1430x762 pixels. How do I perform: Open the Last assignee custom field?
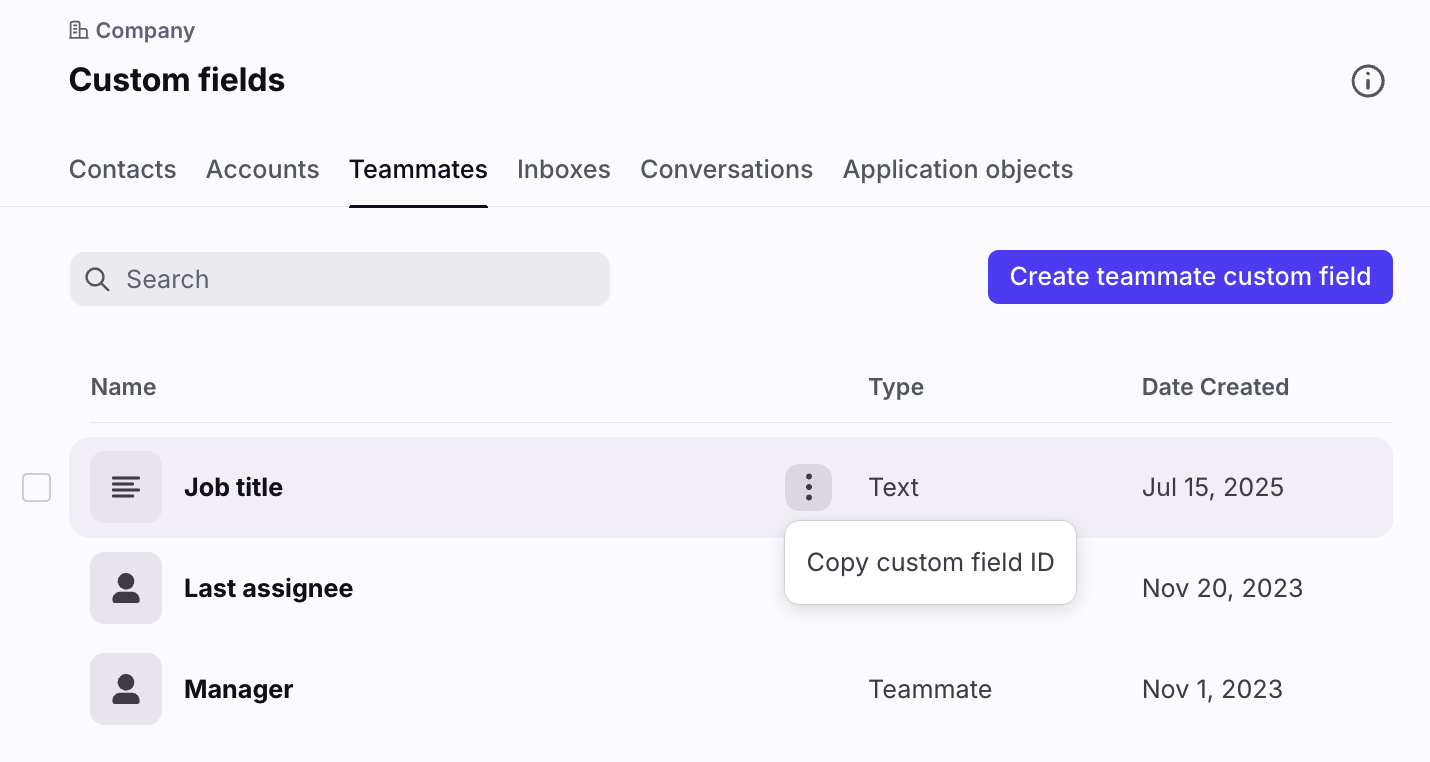(x=268, y=588)
